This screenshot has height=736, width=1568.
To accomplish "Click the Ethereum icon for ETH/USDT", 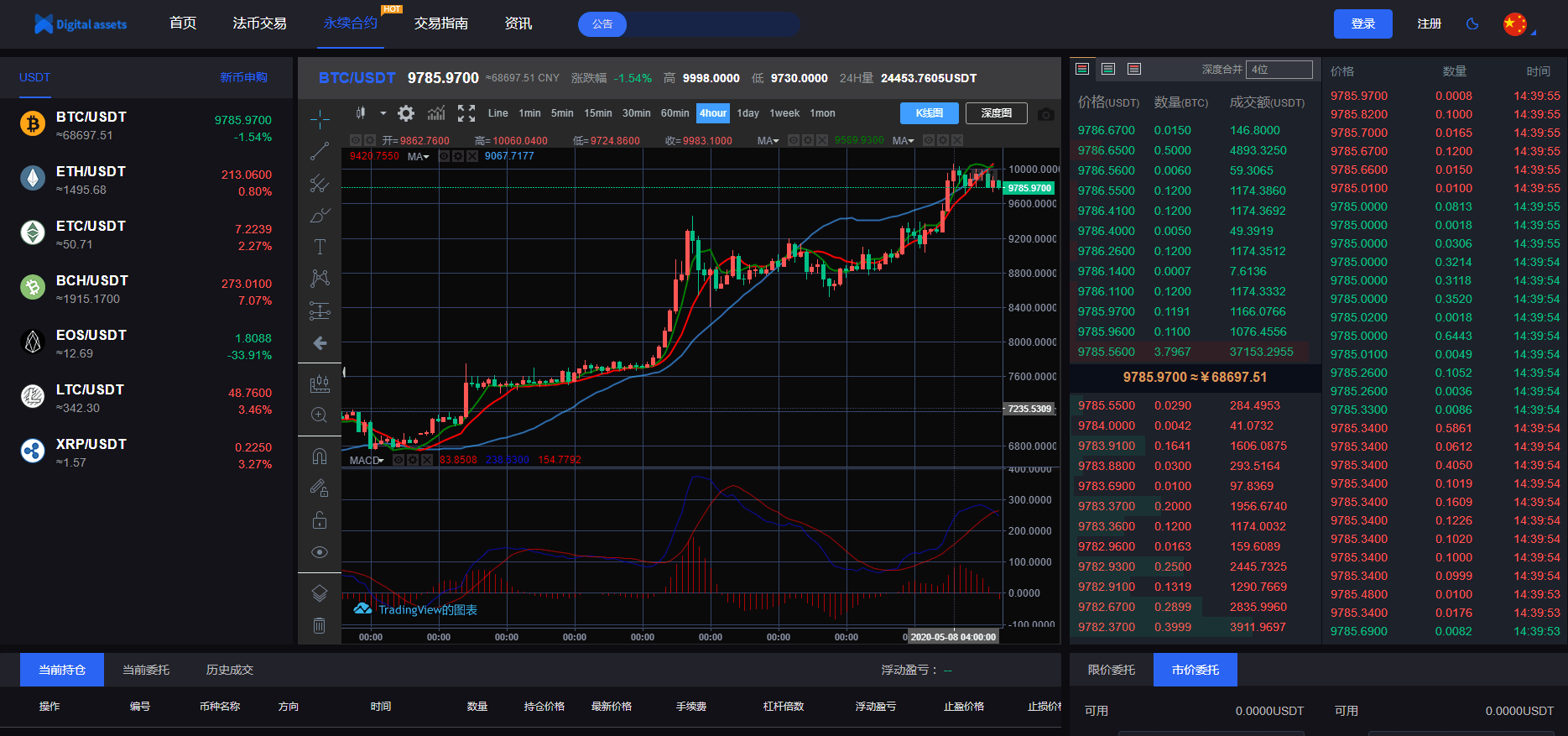I will pyautogui.click(x=33, y=178).
